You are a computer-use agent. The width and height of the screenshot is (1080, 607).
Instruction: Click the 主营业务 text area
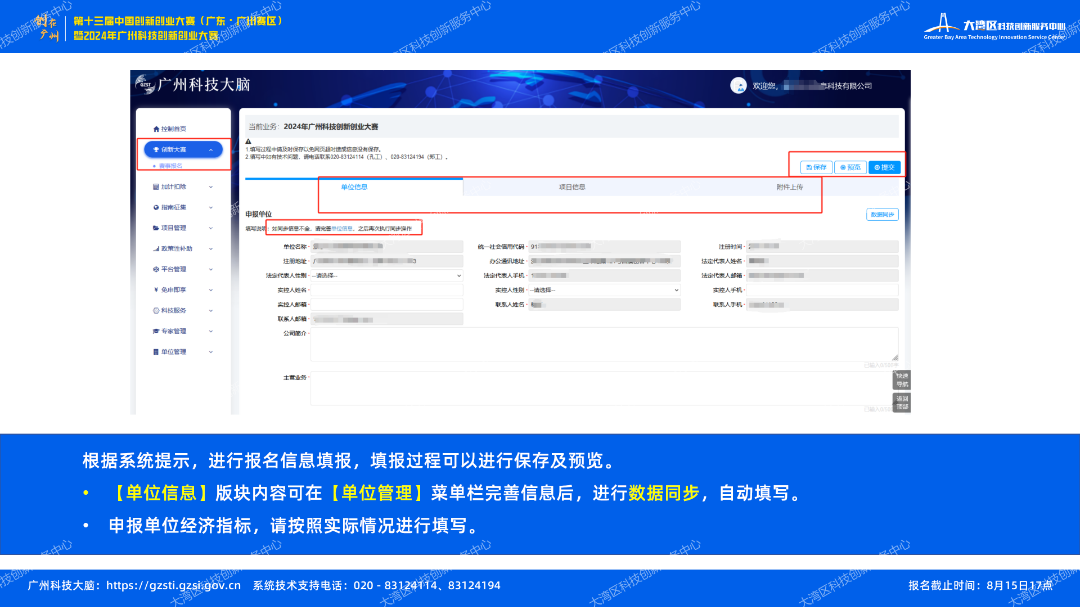click(x=604, y=389)
